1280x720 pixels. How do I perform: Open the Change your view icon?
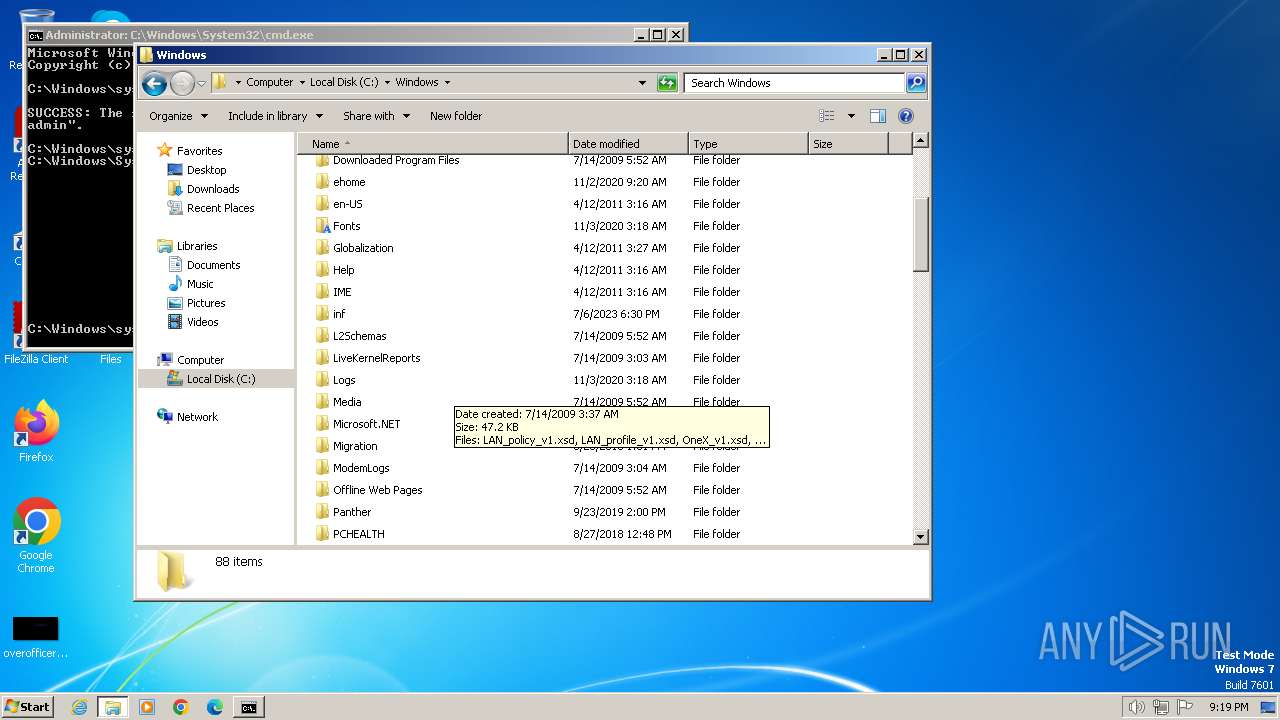coord(826,116)
